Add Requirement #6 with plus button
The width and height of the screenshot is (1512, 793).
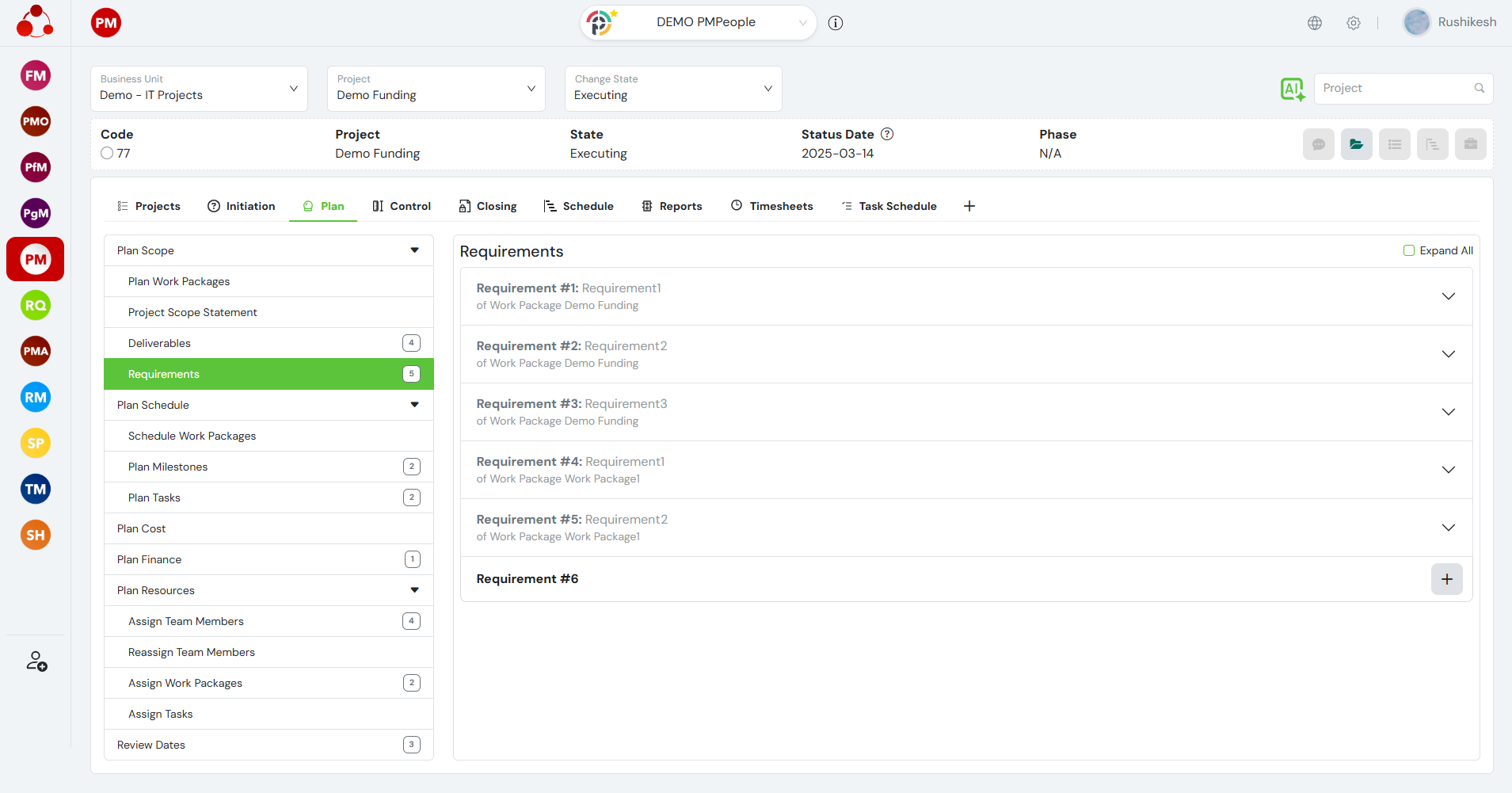tap(1446, 579)
